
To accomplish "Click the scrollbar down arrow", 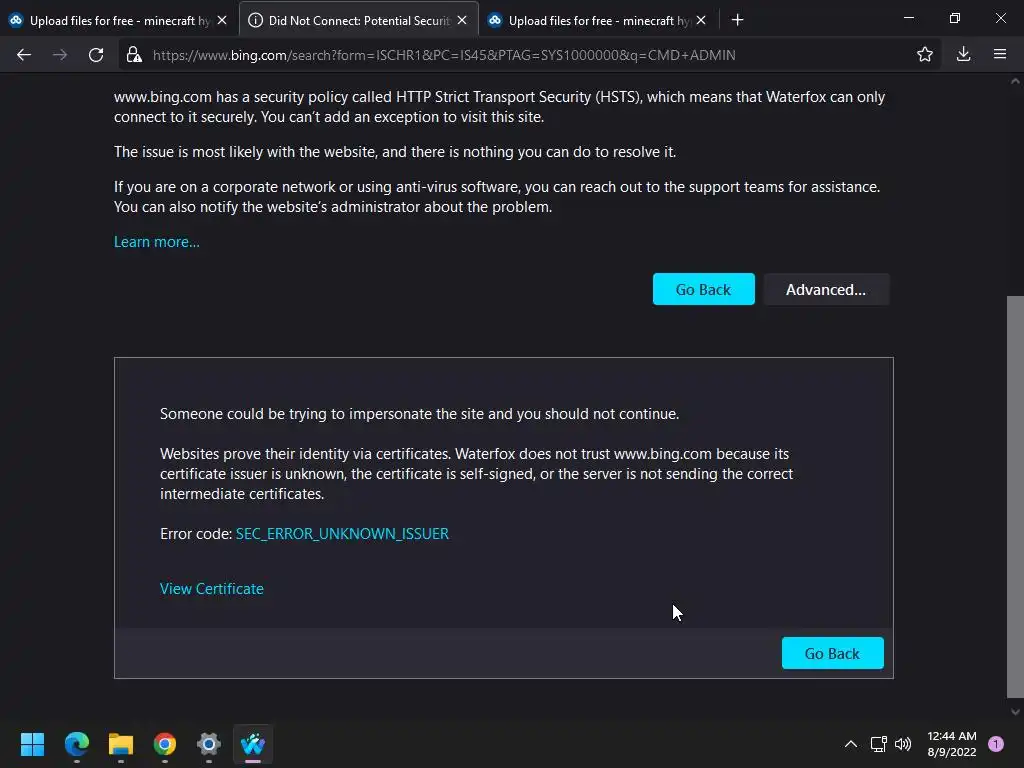I will tap(1015, 712).
